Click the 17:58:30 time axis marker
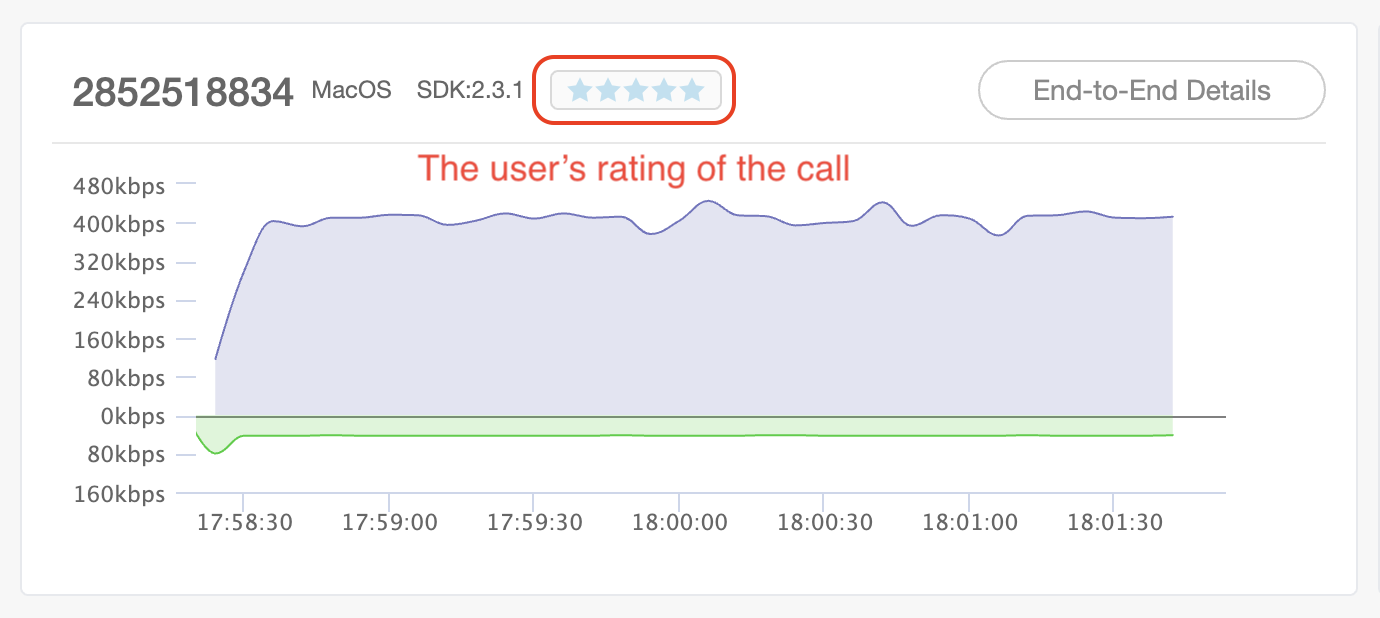This screenshot has width=1380, height=618. coord(243,521)
